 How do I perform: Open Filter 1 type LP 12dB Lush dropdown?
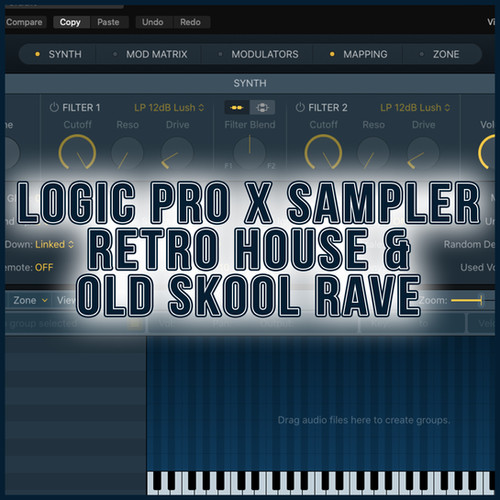point(169,108)
